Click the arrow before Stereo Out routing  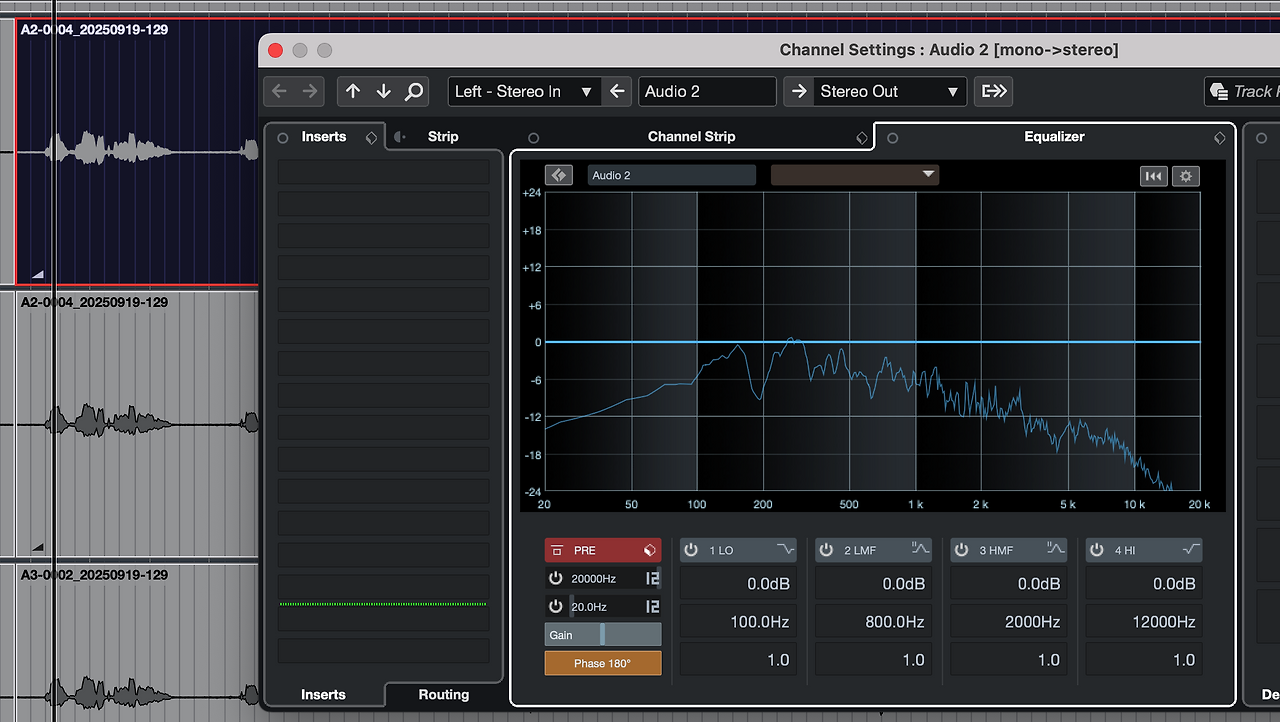pyautogui.click(x=798, y=91)
